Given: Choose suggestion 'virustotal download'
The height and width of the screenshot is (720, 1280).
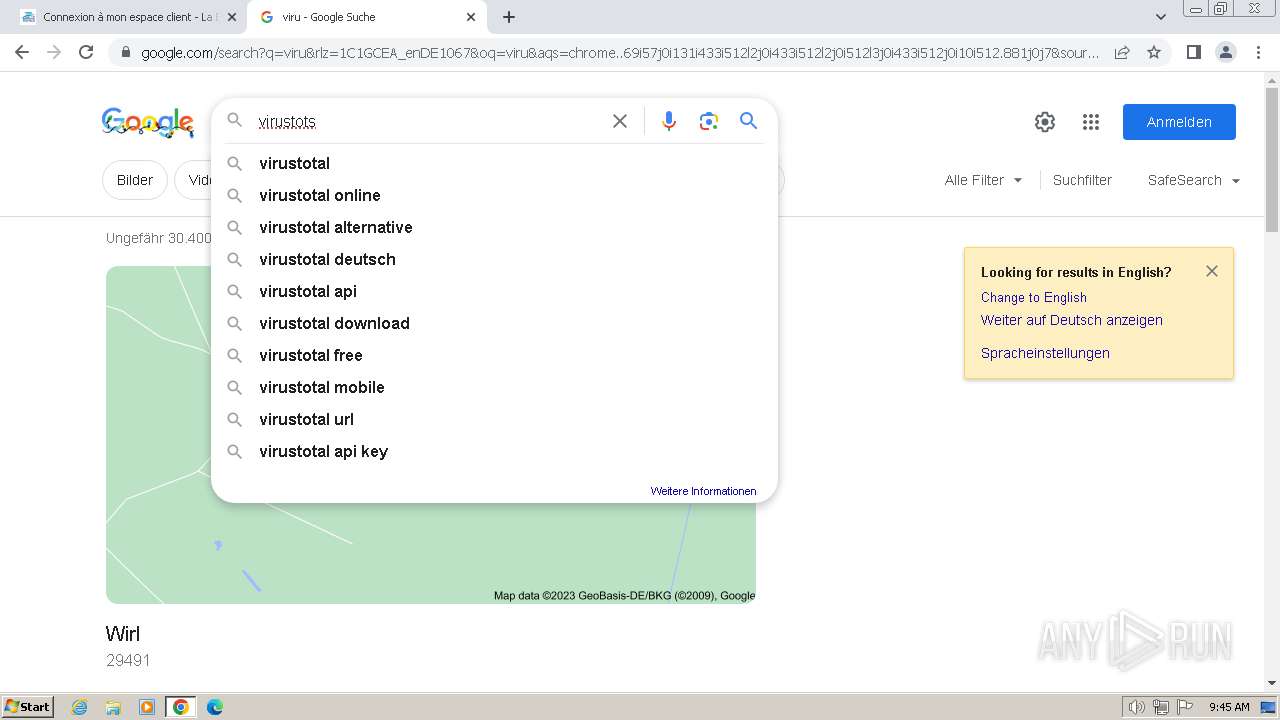Looking at the screenshot, I should coord(494,323).
